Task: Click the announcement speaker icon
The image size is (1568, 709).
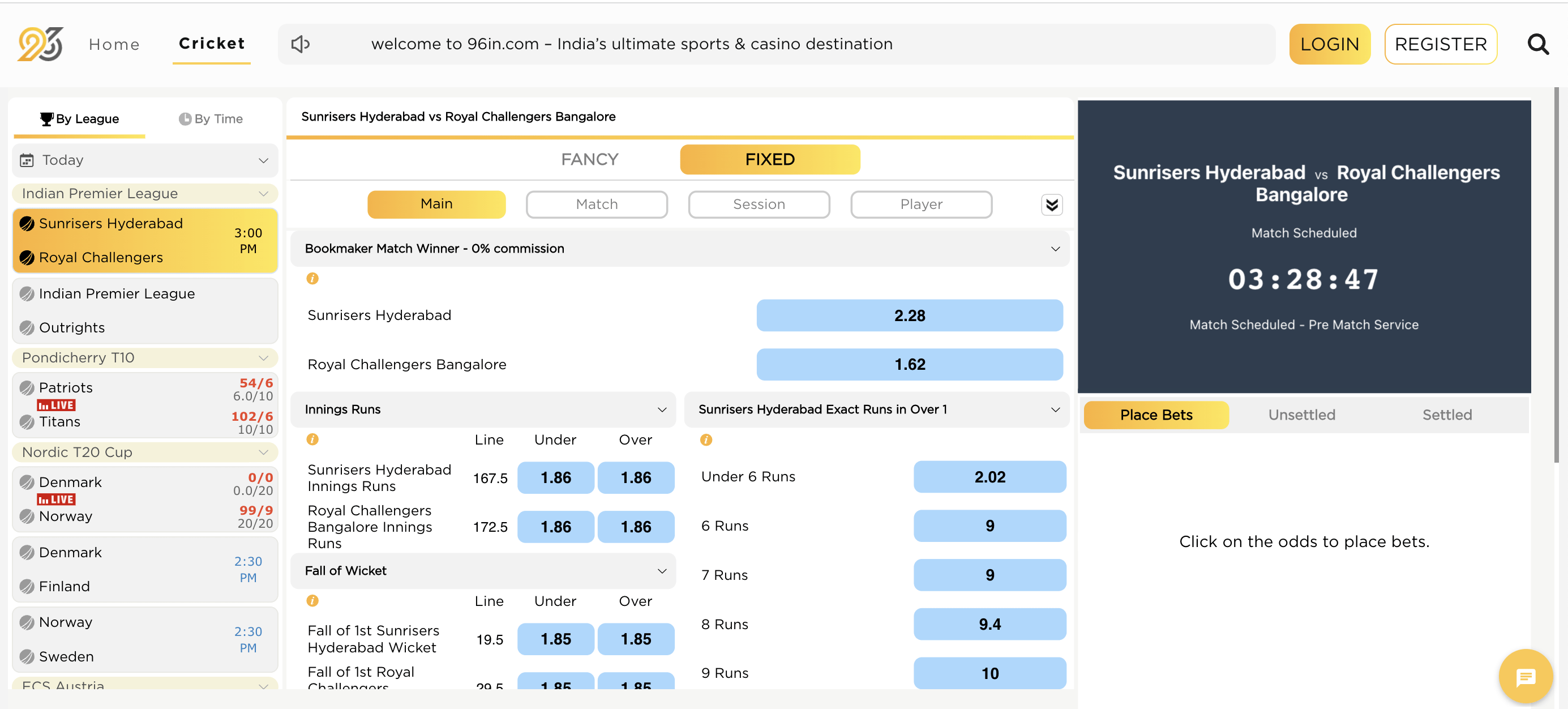Action: pyautogui.click(x=300, y=44)
